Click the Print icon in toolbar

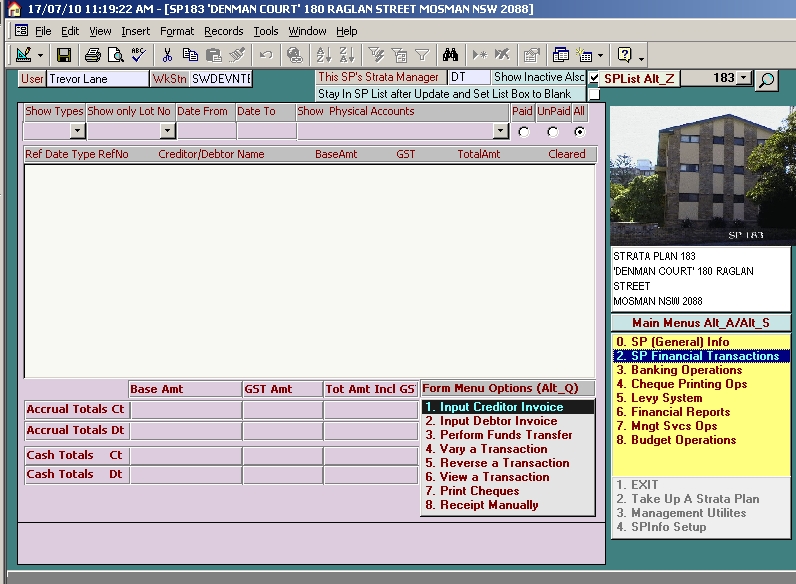pyautogui.click(x=92, y=55)
